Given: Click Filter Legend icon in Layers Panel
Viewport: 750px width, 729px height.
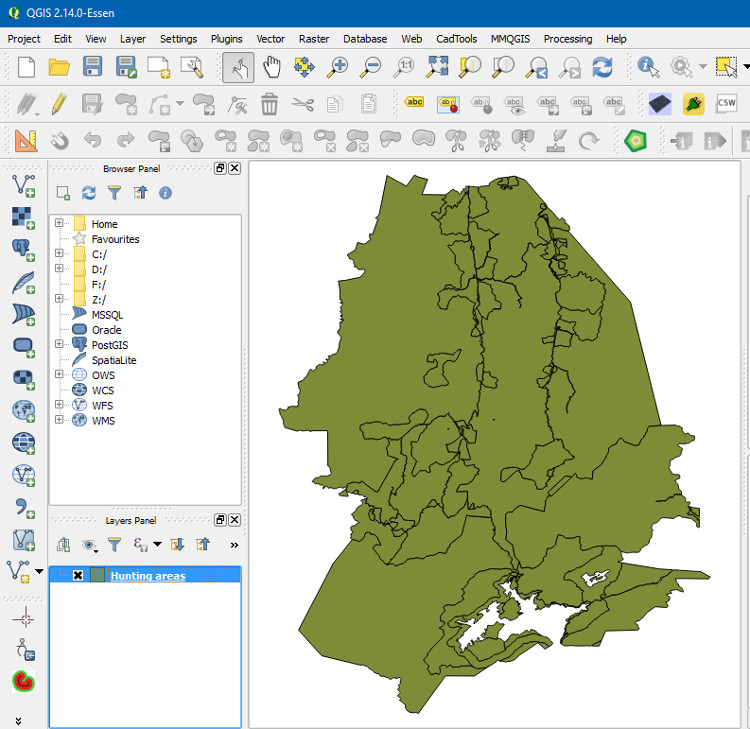Looking at the screenshot, I should 114,544.
